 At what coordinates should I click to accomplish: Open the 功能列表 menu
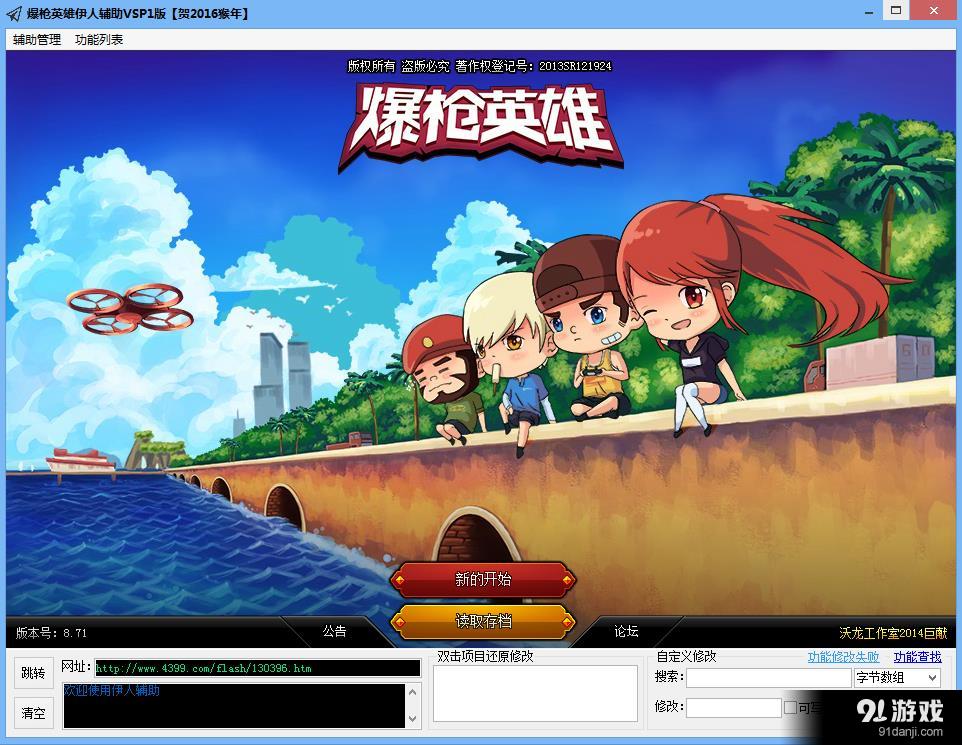tap(99, 40)
